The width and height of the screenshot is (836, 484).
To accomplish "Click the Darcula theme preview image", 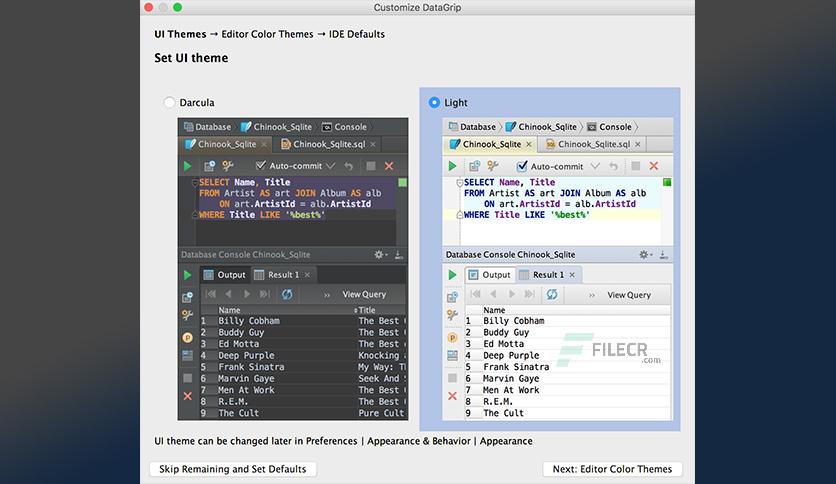I will coord(293,269).
